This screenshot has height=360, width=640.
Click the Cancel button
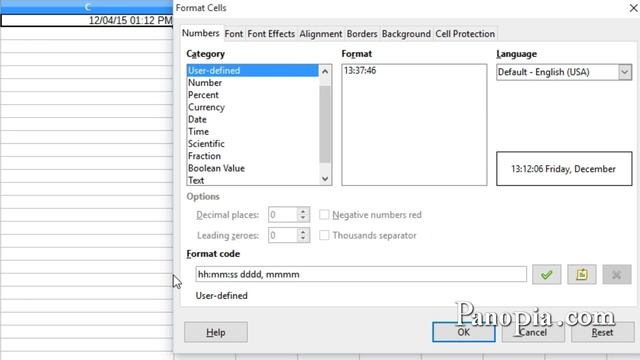coord(533,332)
